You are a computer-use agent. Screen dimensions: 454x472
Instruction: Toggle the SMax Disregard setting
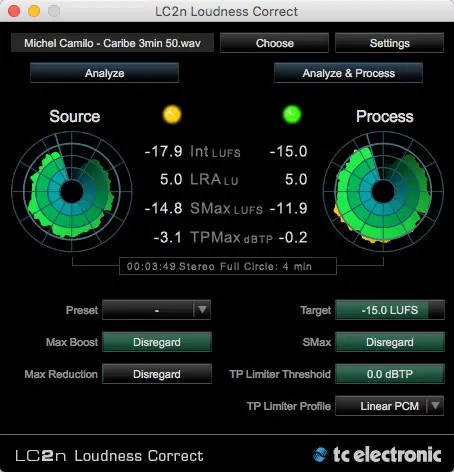pos(390,342)
